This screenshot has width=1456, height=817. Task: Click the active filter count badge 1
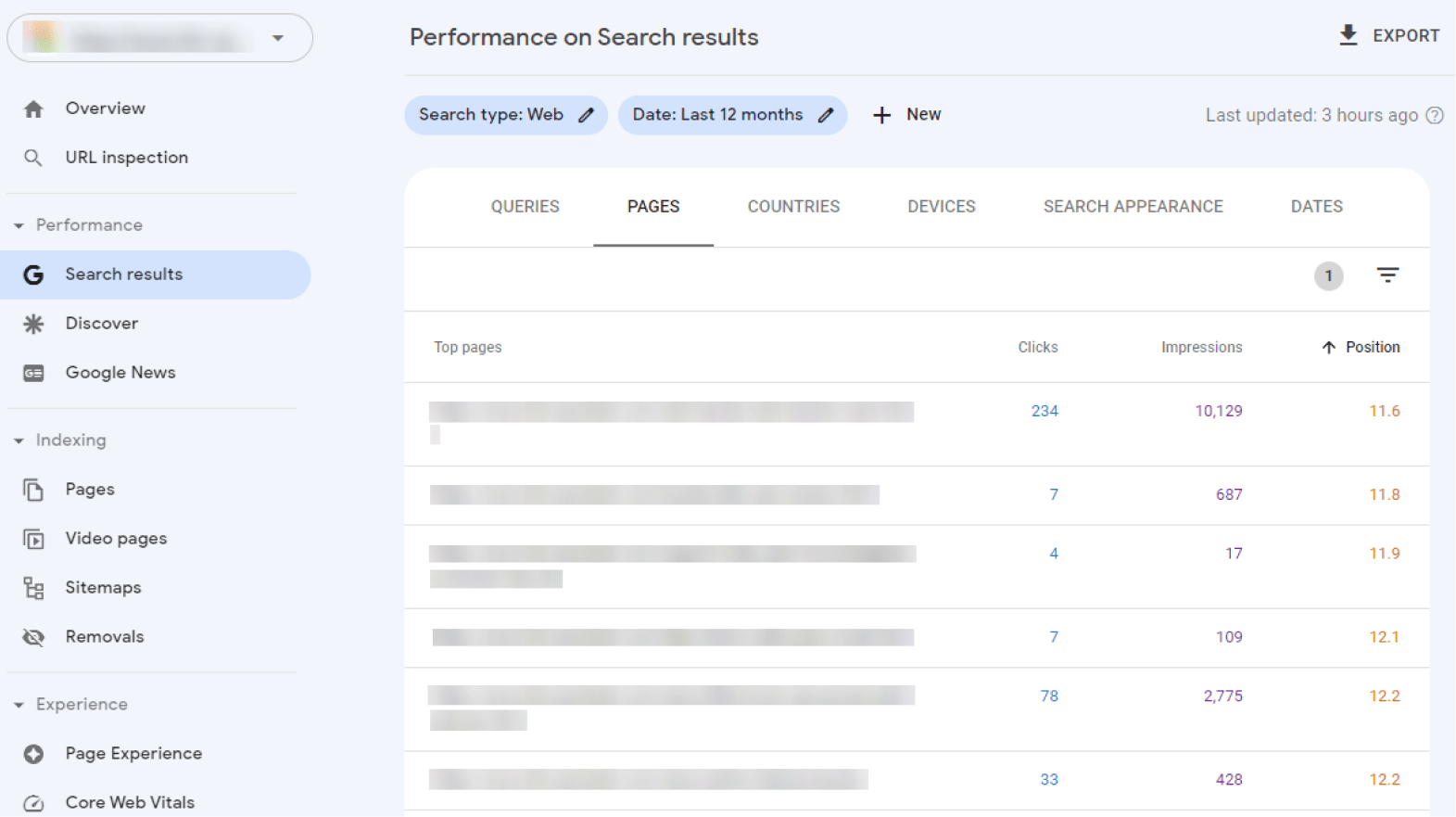1329,275
